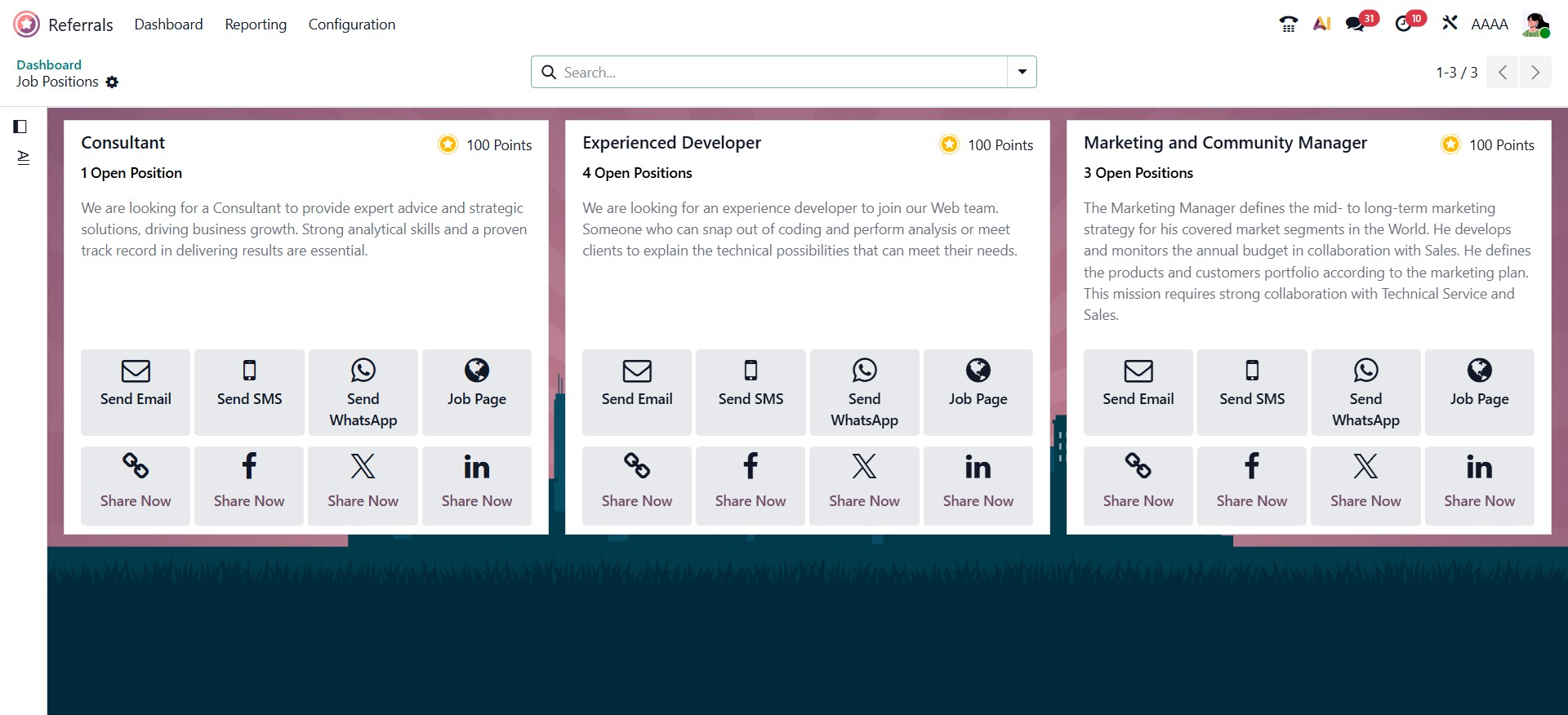Send SMS for Consultant position
This screenshot has width=1568, height=715.
coord(249,392)
